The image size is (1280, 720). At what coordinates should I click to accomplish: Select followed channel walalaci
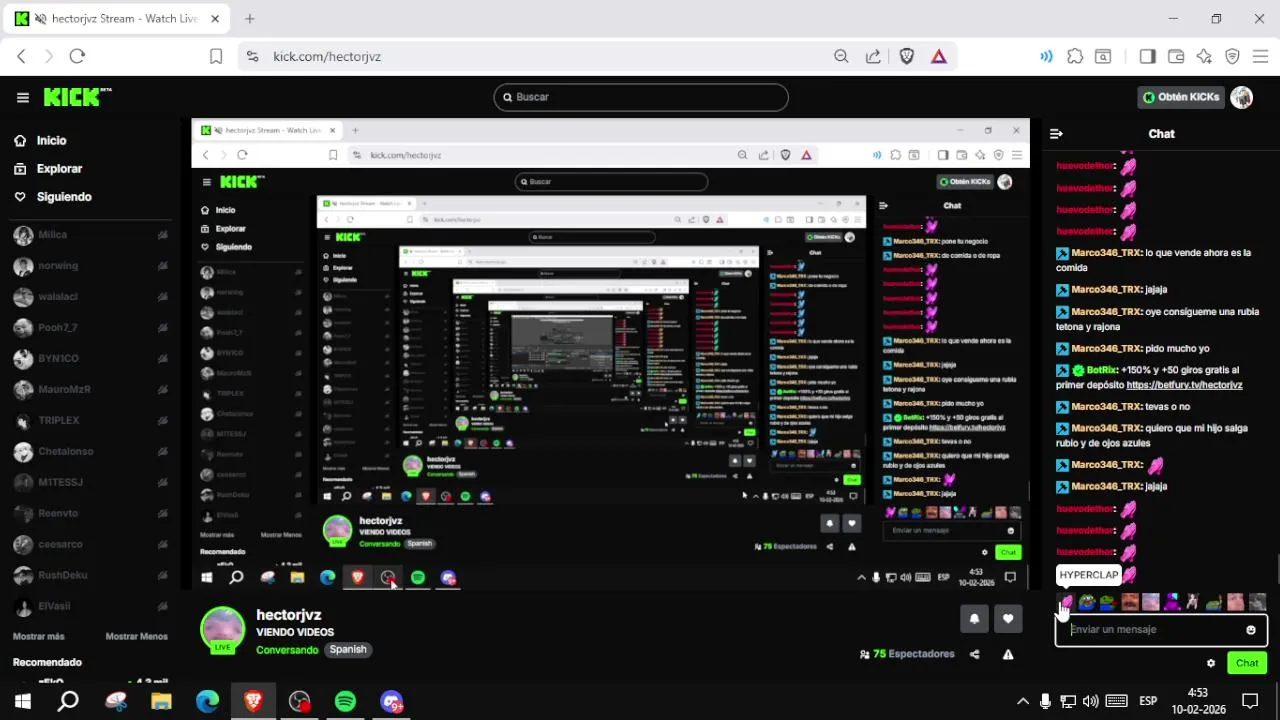[x=90, y=297]
